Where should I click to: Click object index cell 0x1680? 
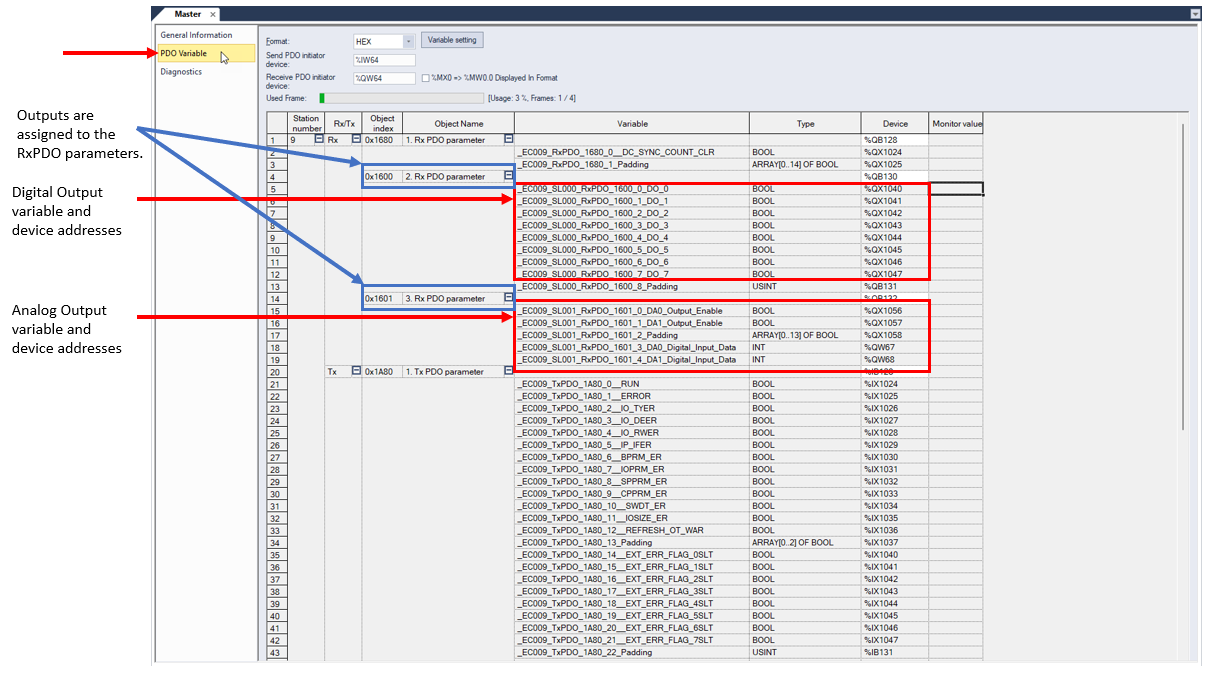(382, 140)
